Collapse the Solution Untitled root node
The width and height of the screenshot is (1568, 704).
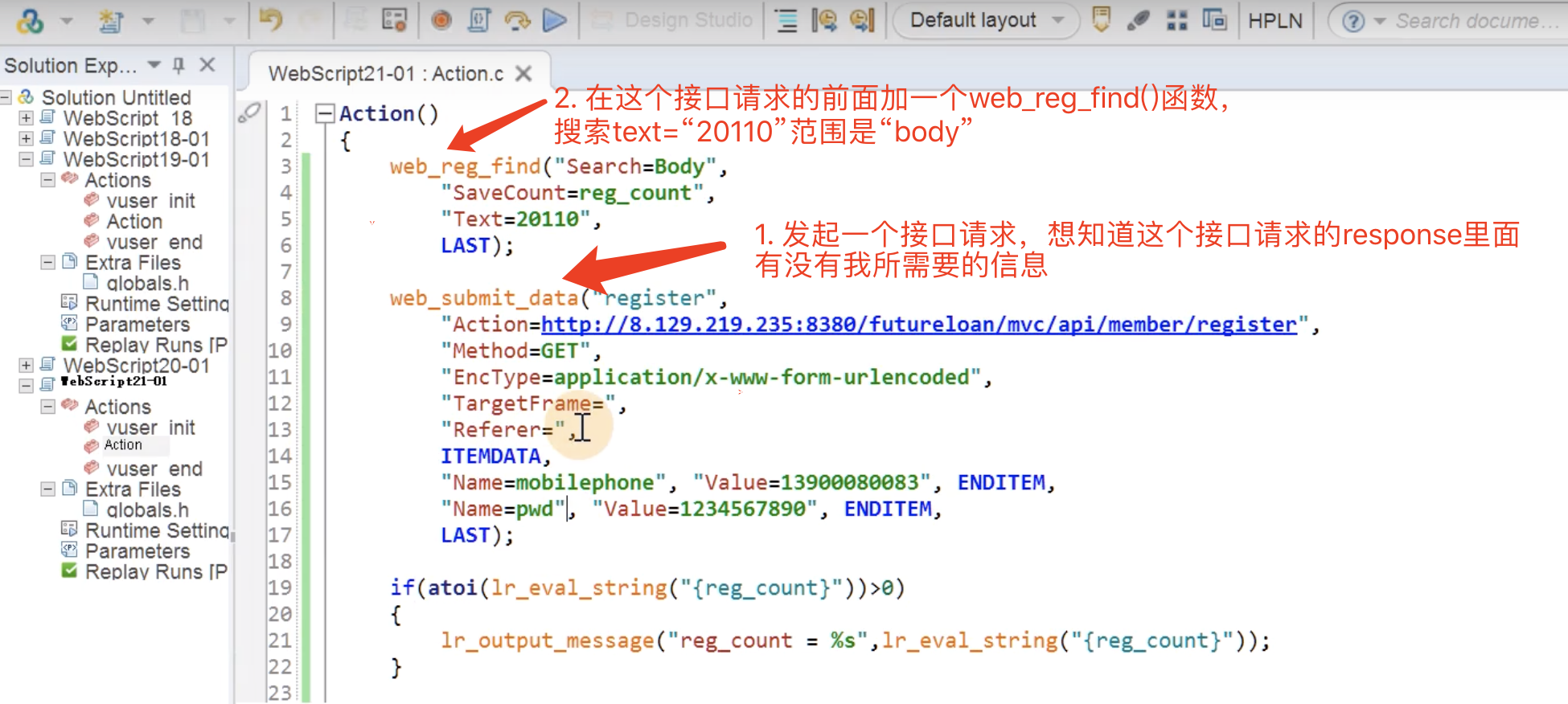[x=6, y=97]
